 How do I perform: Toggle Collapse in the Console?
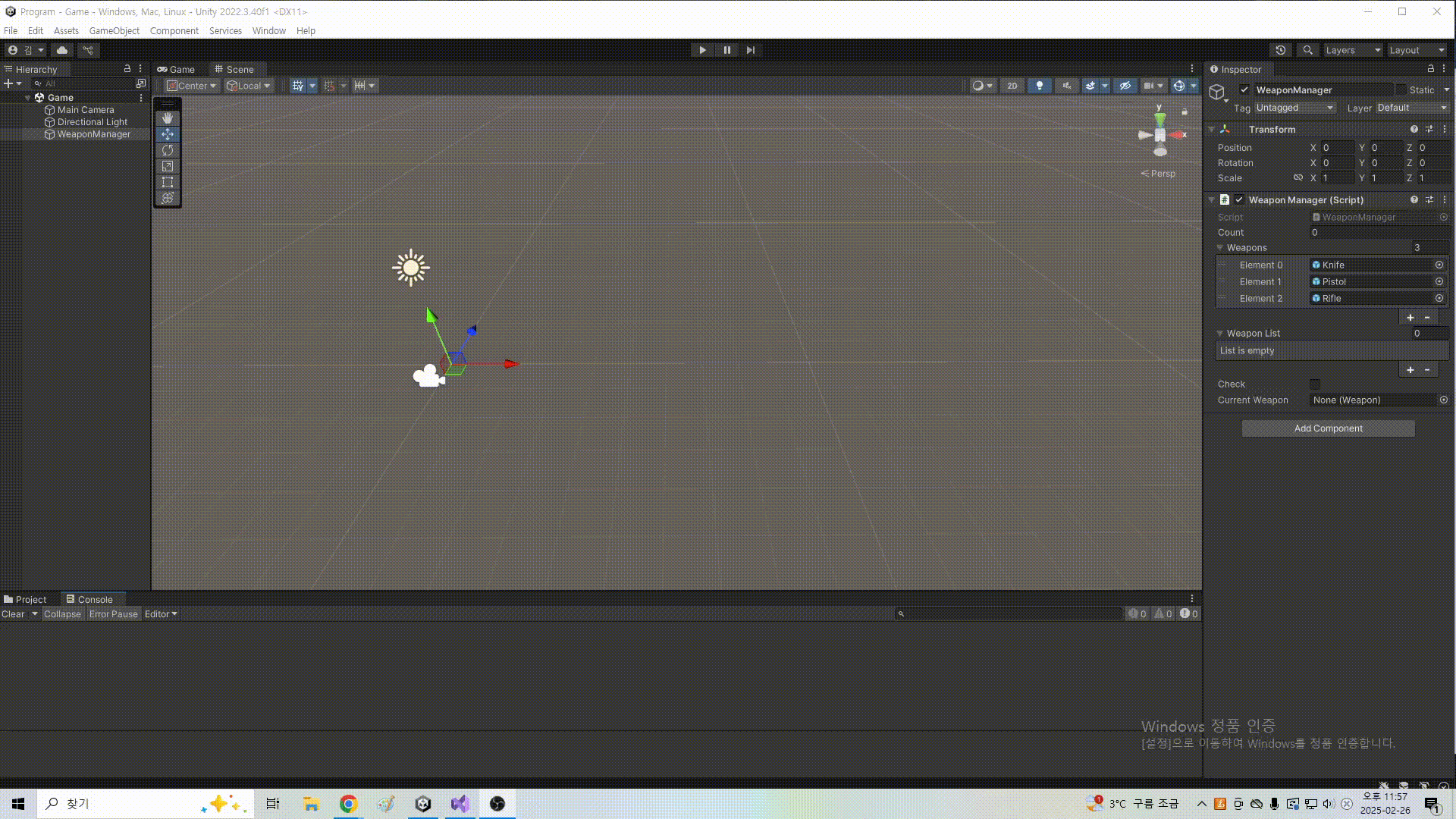pos(62,614)
